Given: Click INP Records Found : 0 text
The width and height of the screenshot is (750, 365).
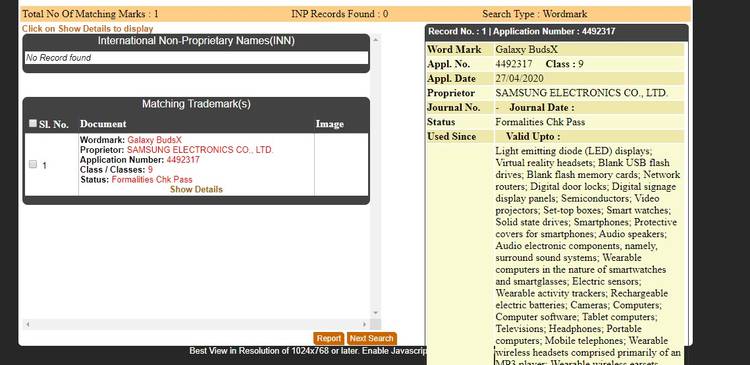Looking at the screenshot, I should tap(340, 14).
